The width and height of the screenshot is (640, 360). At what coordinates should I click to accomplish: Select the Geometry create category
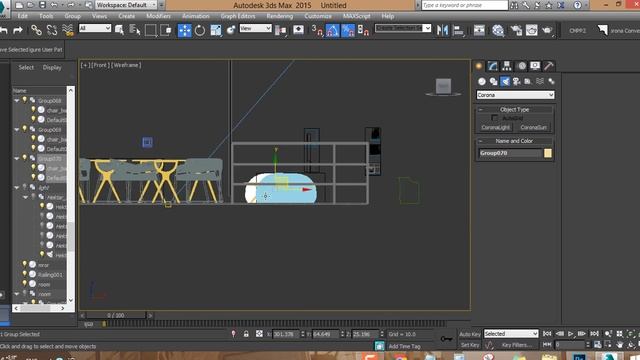(x=482, y=81)
